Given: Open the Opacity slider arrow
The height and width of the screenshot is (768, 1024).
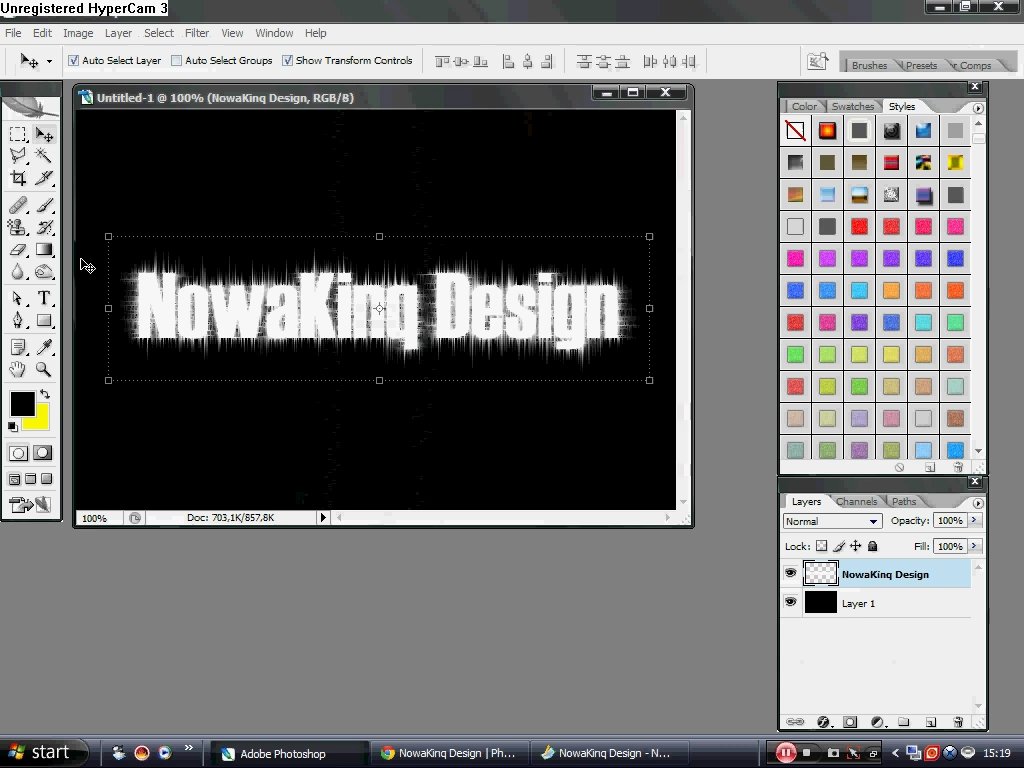Looking at the screenshot, I should pos(974,520).
